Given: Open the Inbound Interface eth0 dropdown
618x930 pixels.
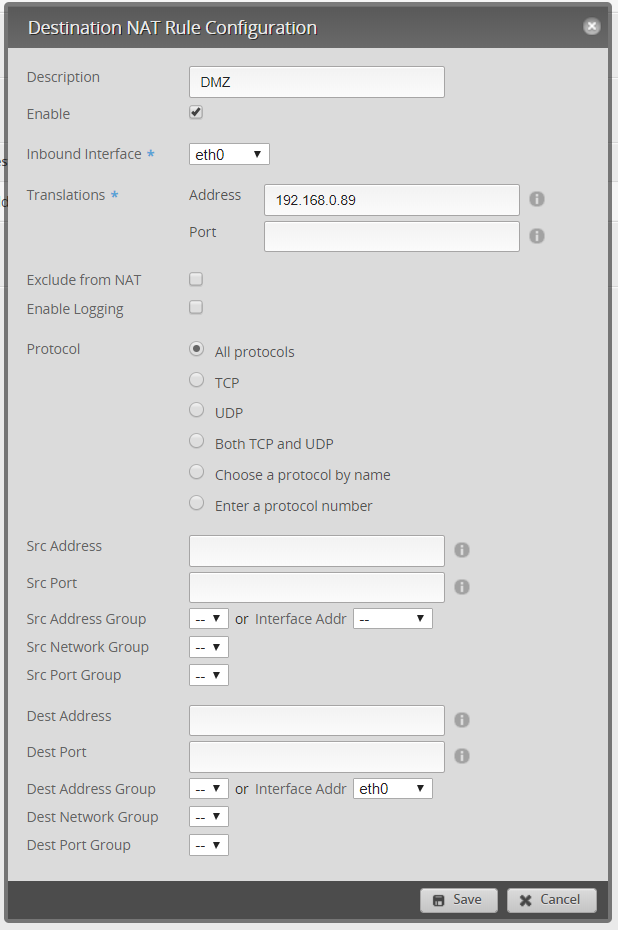Looking at the screenshot, I should pyautogui.click(x=229, y=154).
